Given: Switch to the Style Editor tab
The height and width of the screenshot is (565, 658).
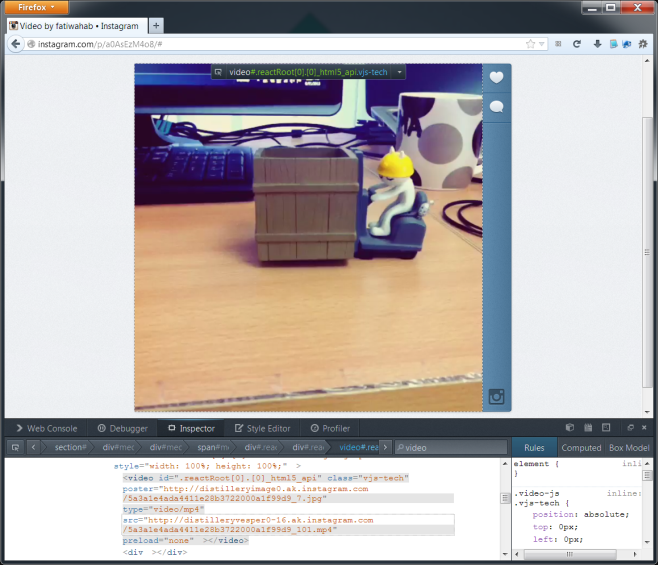Looking at the screenshot, I should (x=262, y=428).
